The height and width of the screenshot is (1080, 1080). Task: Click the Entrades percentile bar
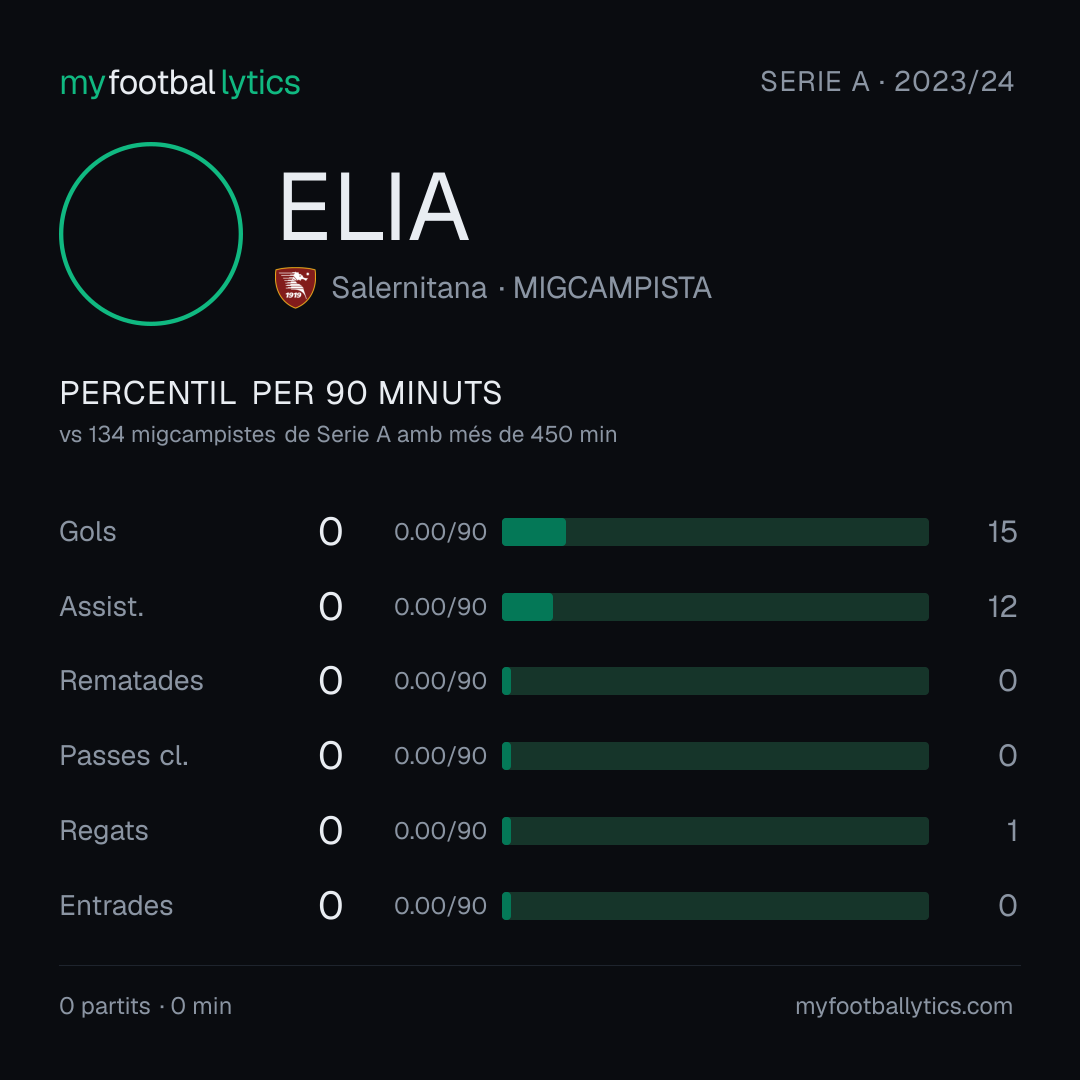pos(715,906)
